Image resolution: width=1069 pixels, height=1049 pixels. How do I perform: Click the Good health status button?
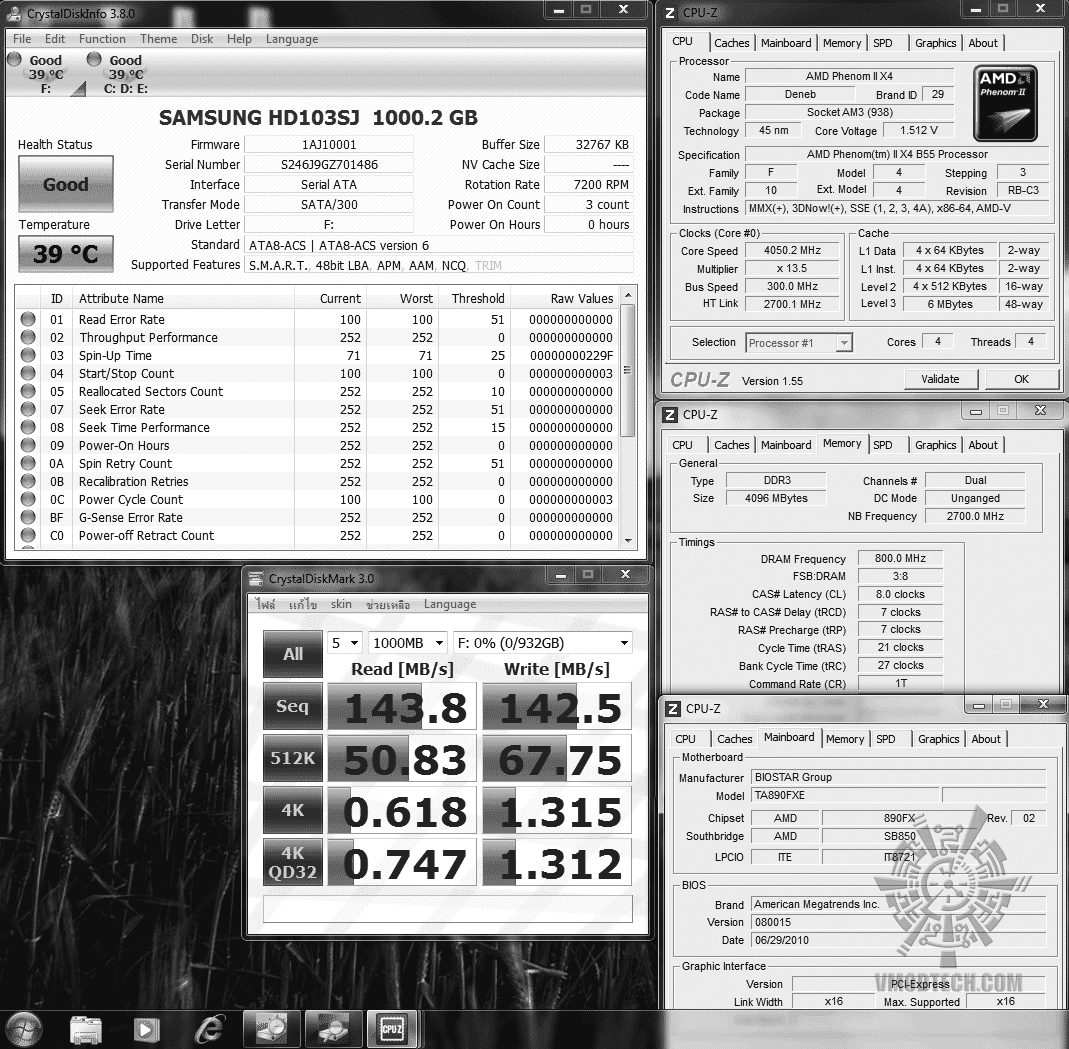click(x=65, y=184)
